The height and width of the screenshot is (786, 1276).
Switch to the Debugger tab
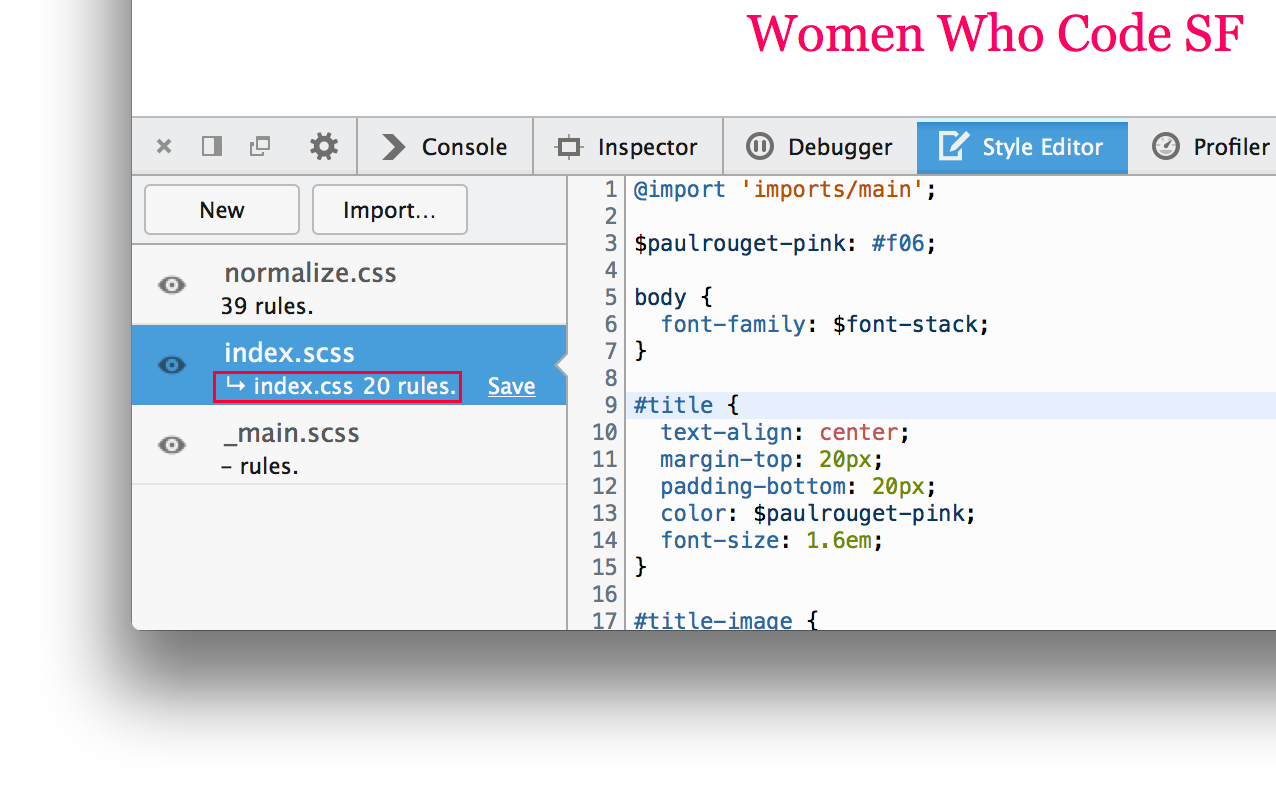click(820, 147)
